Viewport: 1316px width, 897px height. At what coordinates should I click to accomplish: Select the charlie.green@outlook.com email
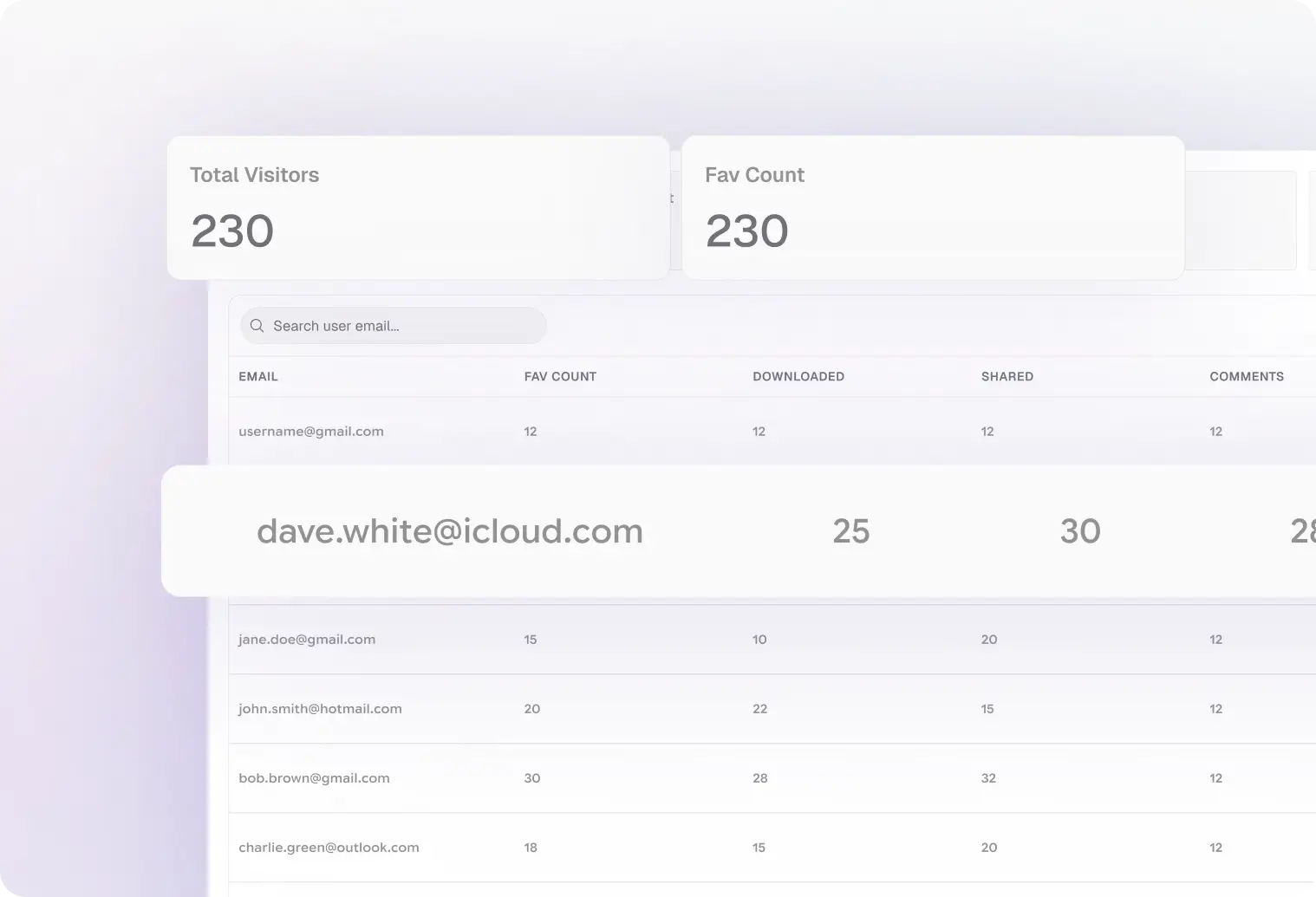[329, 848]
